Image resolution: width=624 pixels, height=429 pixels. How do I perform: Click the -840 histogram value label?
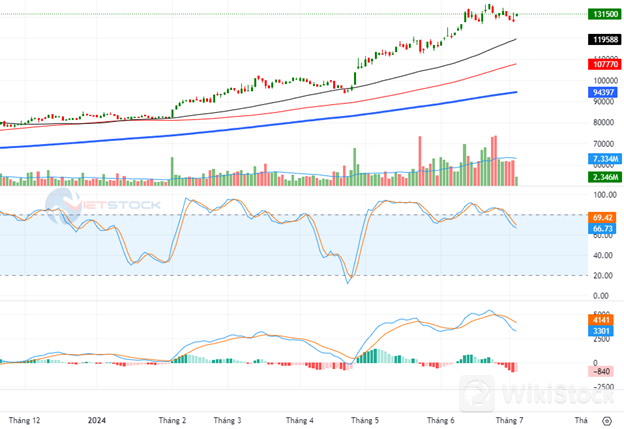601,368
